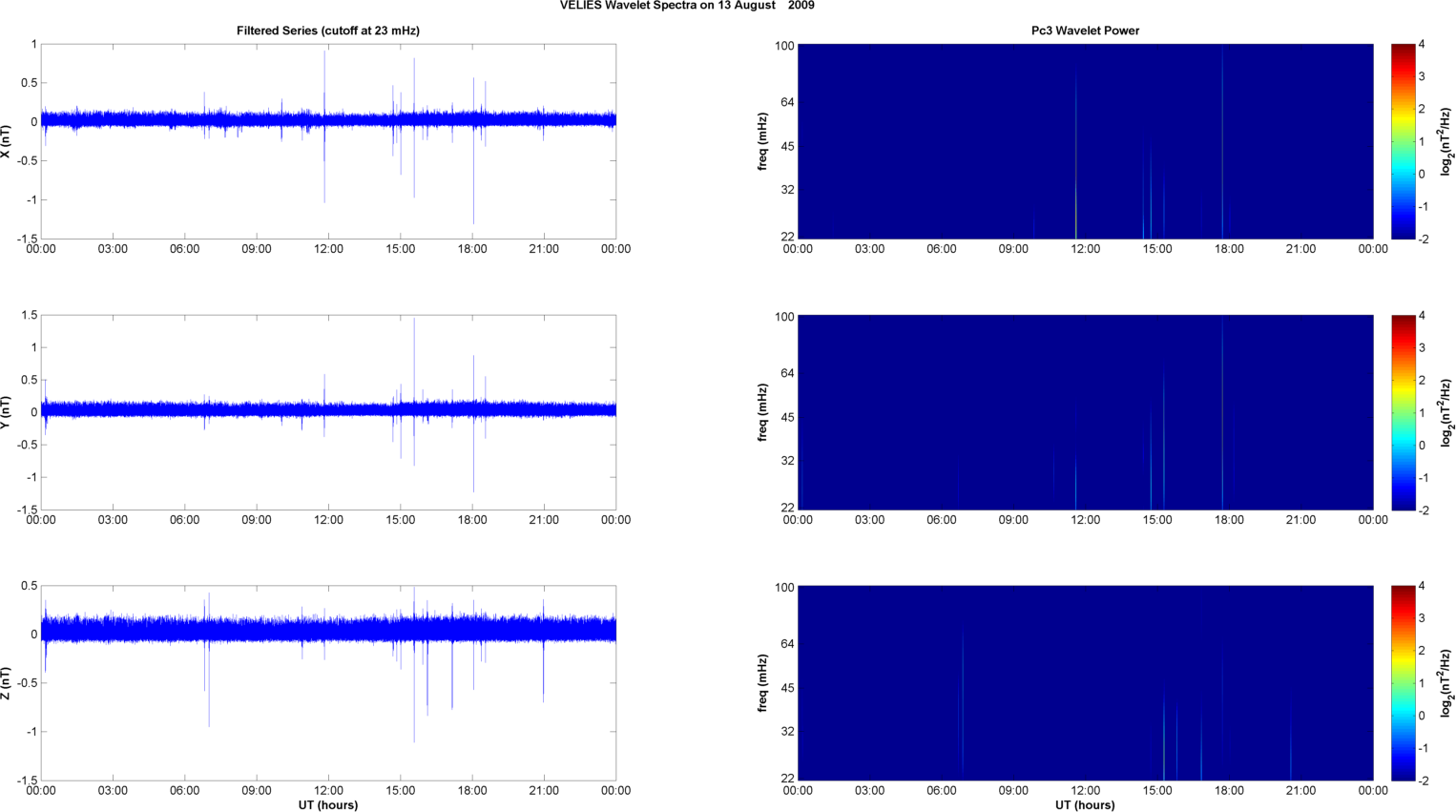Click the colorbar beside the bottom spectrogram
The width and height of the screenshot is (1456, 812).
click(x=1403, y=683)
